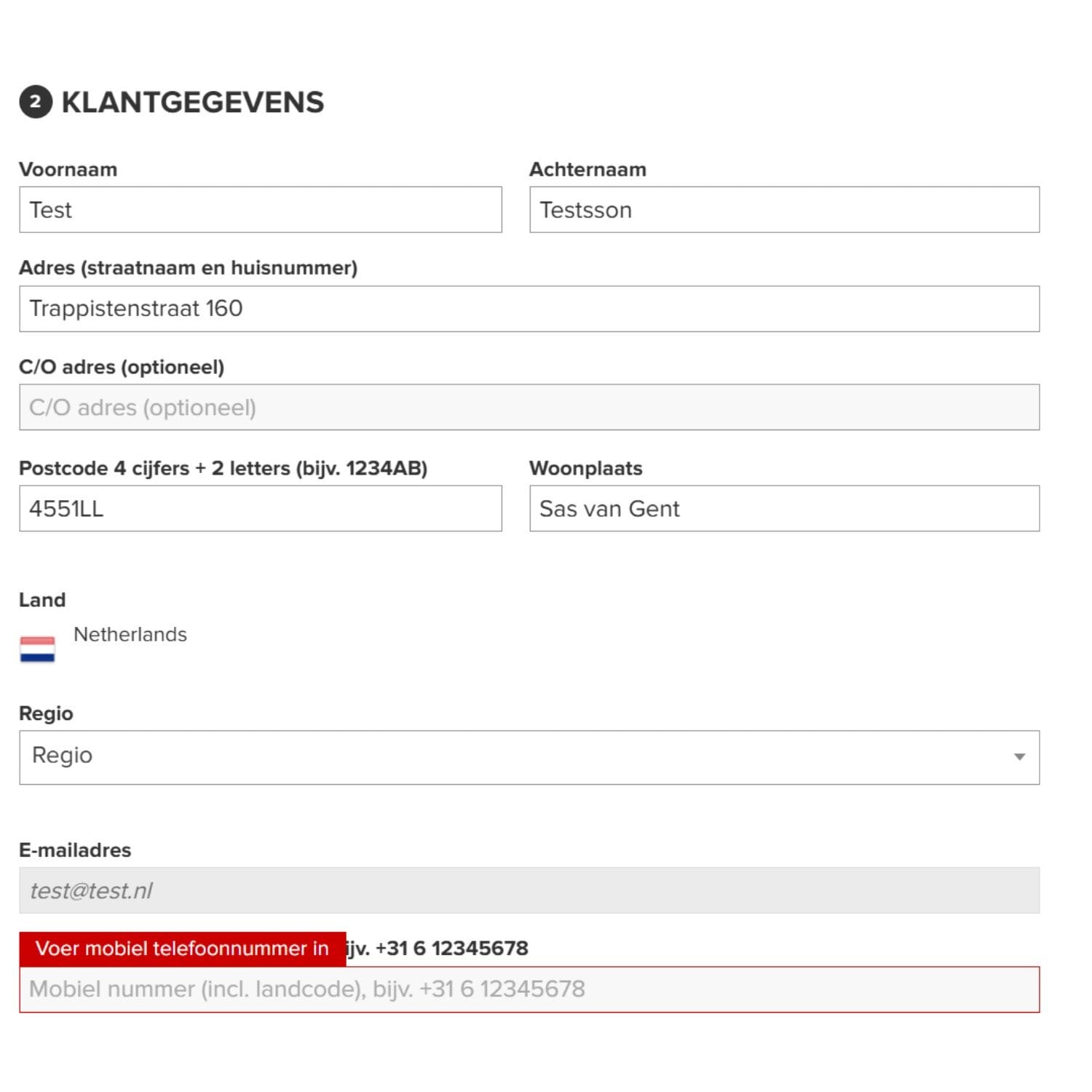Screen dimensions: 1092x1092
Task: Click the disabled E-mailadres field
Action: coord(529,890)
